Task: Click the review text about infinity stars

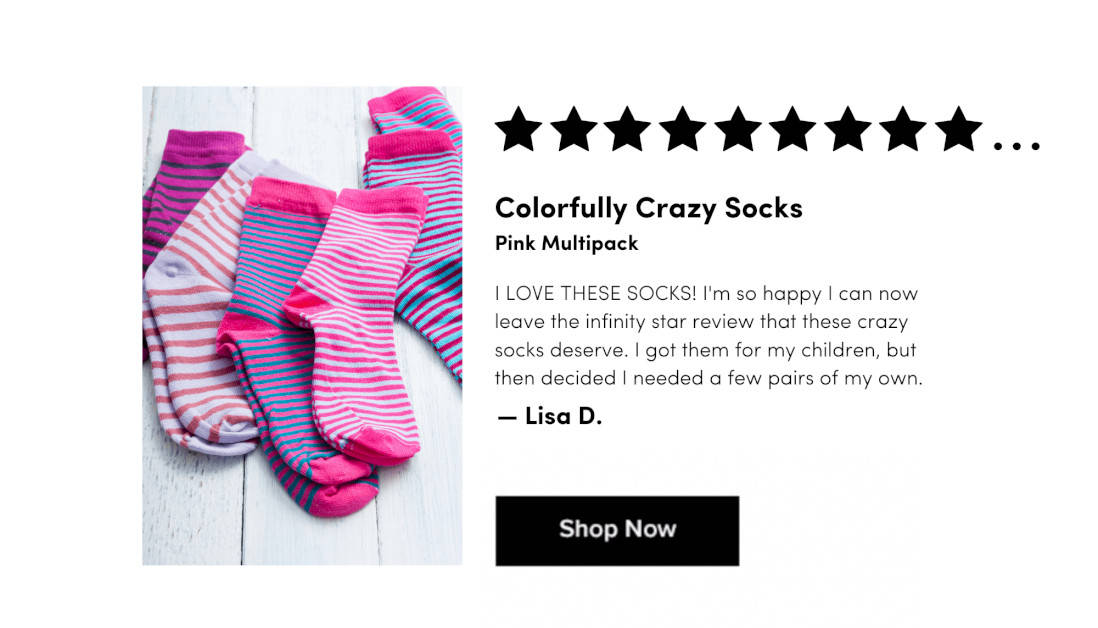Action: tap(707, 337)
